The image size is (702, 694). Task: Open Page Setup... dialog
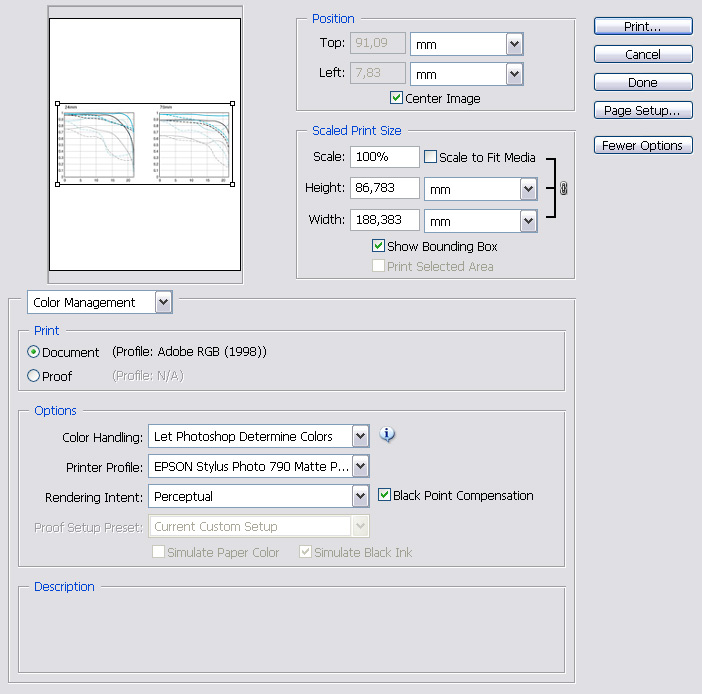(x=642, y=110)
